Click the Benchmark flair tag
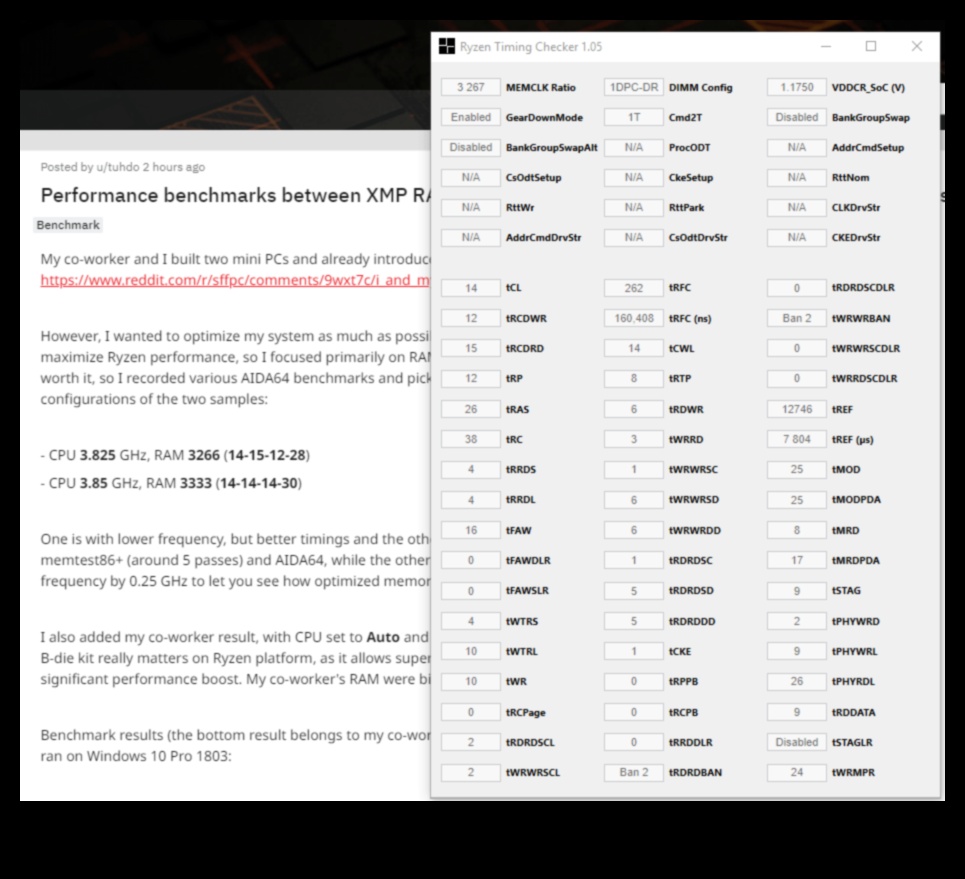This screenshot has height=879, width=965. pos(68,225)
